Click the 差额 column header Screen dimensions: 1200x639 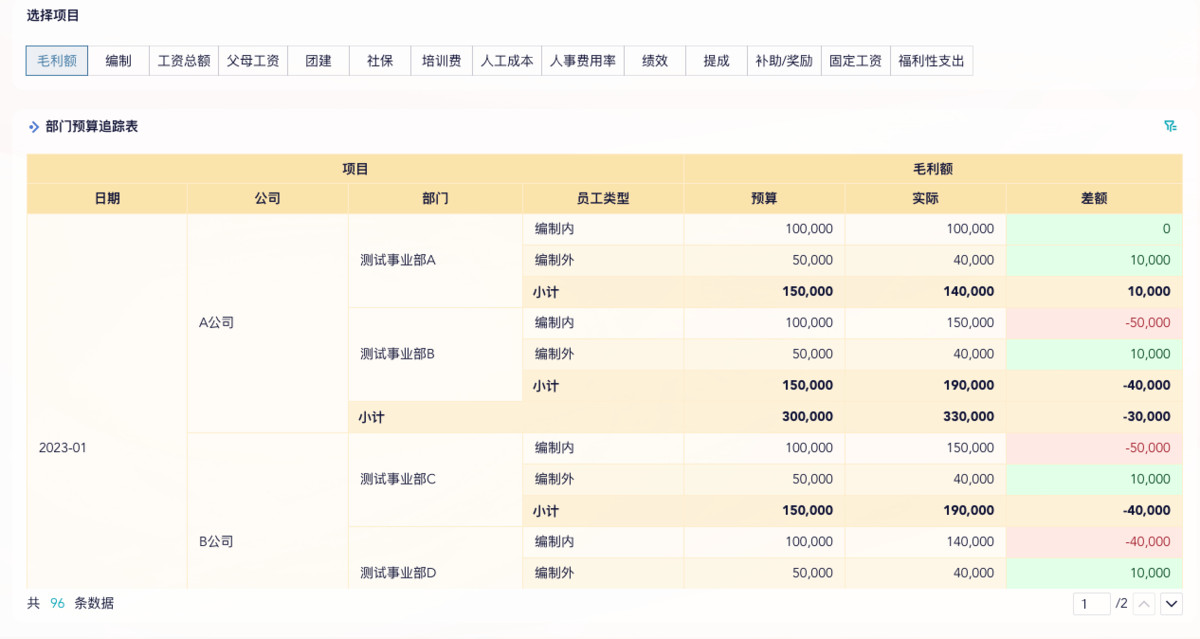[x=1094, y=198]
